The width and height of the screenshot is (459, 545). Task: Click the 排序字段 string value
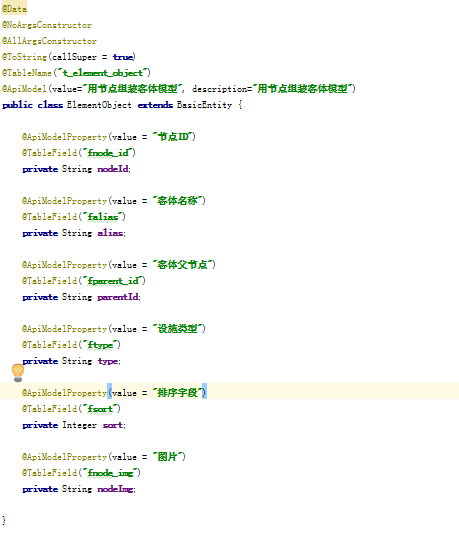(x=178, y=393)
